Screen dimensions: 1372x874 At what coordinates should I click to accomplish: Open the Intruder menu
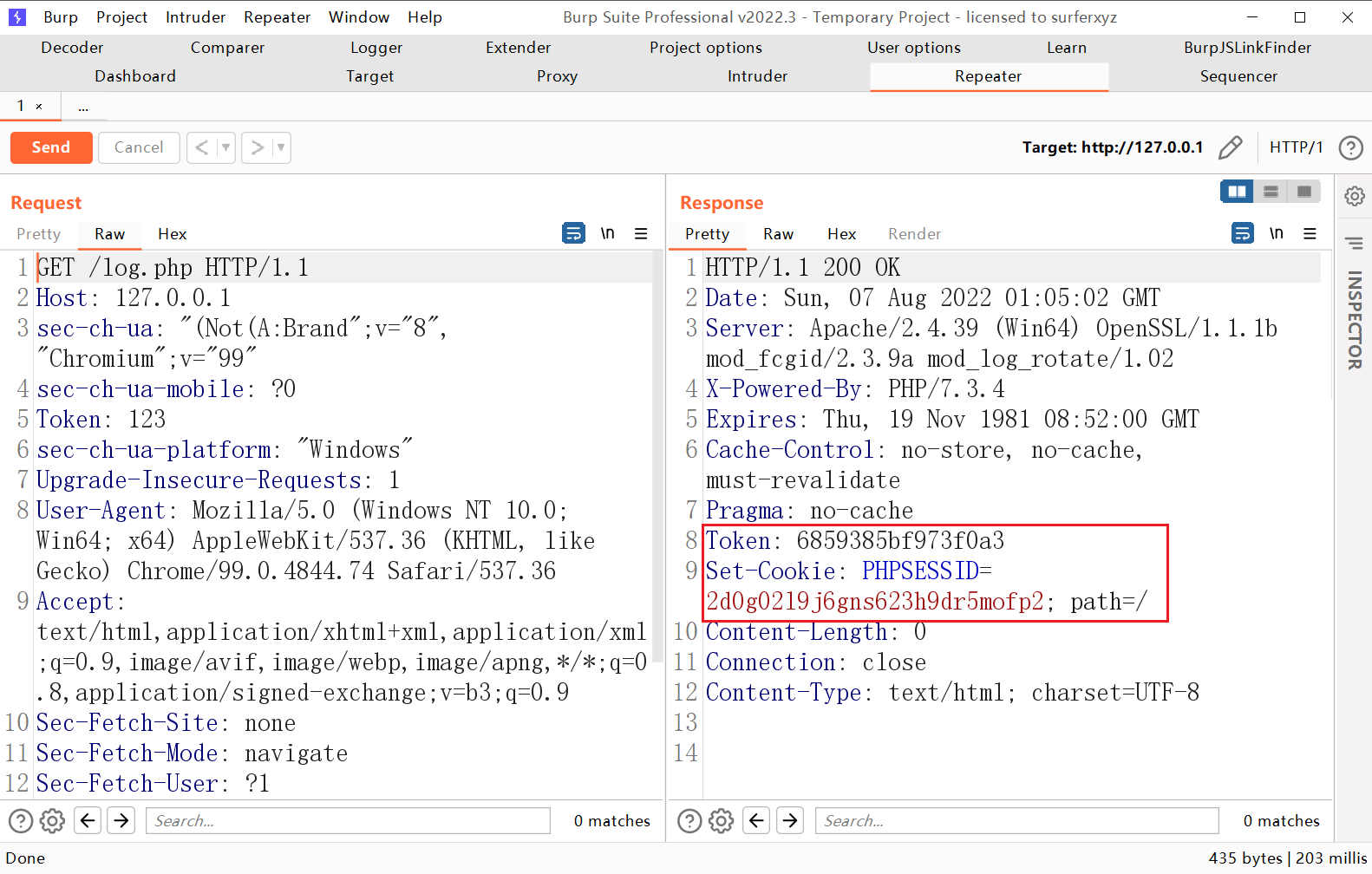[x=195, y=17]
